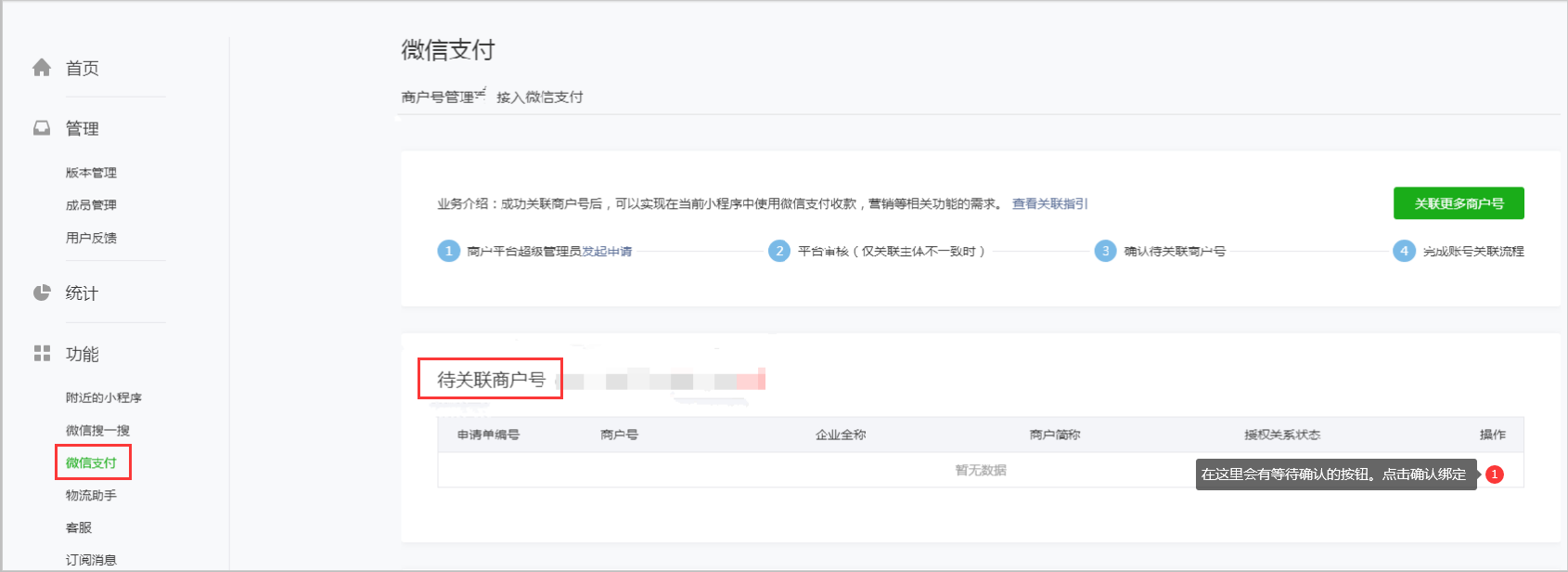Click the pie chart icon beside 统计
The height and width of the screenshot is (572, 1568).
(x=42, y=292)
